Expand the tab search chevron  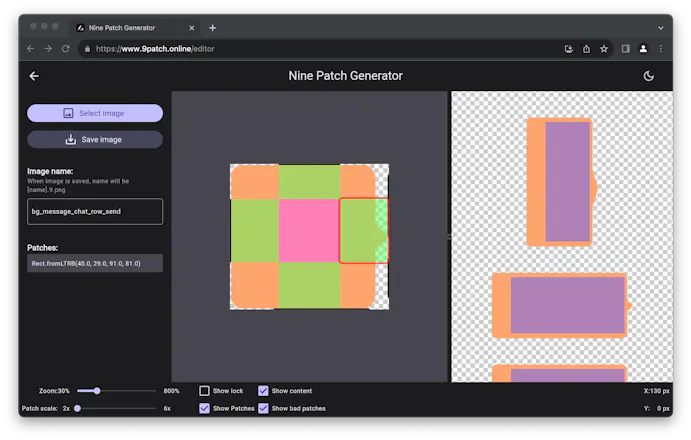point(660,28)
